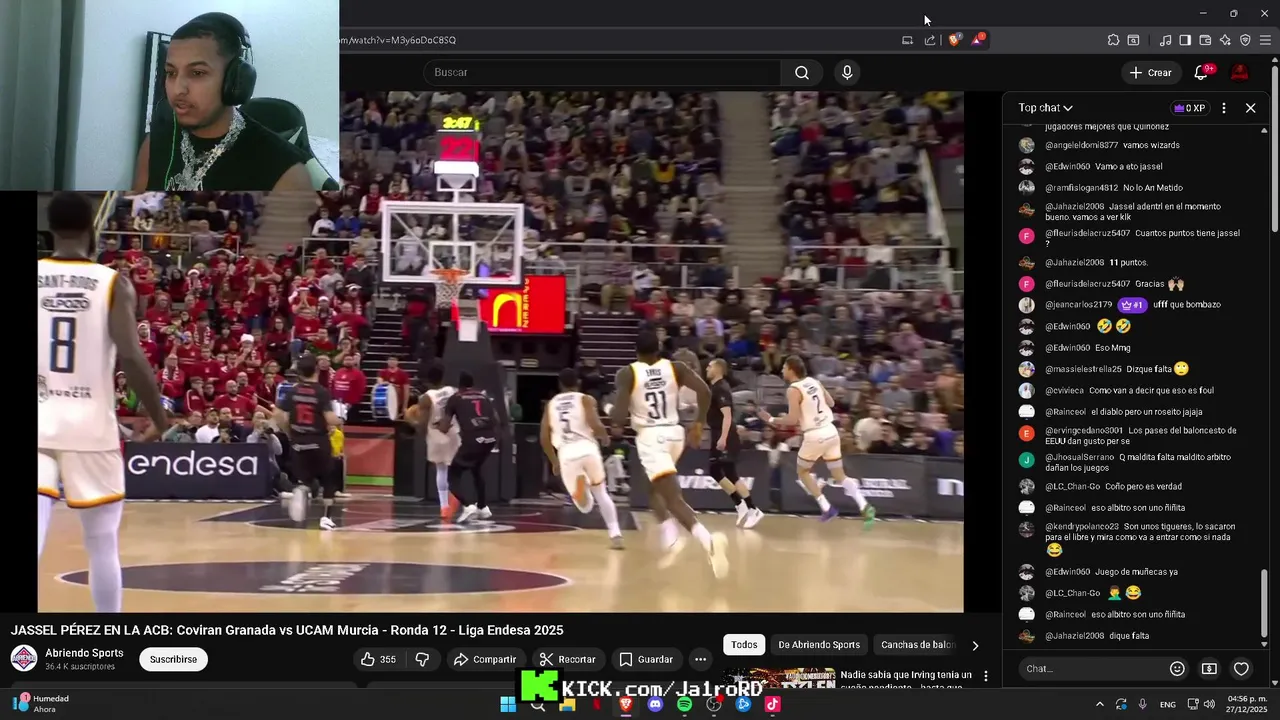The height and width of the screenshot is (720, 1280).
Task: Click user @Jahaziel2008 saying '11 puntos.'
Action: coord(1075,262)
